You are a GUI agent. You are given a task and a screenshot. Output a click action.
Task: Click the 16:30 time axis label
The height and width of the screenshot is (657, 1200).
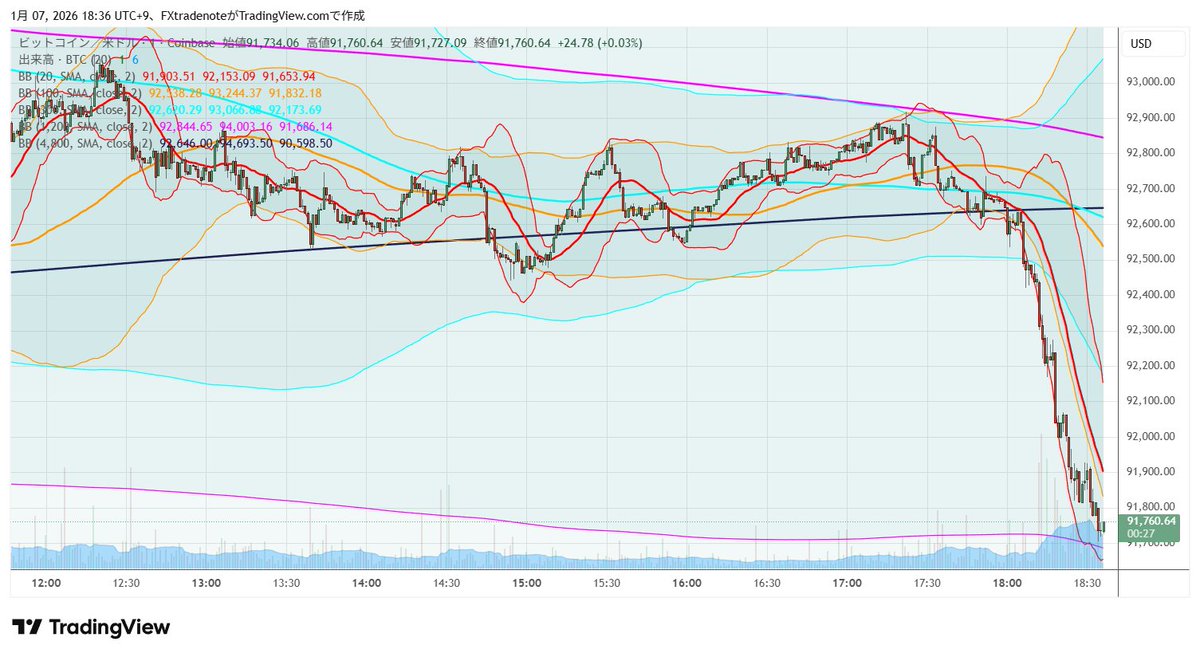(x=767, y=583)
